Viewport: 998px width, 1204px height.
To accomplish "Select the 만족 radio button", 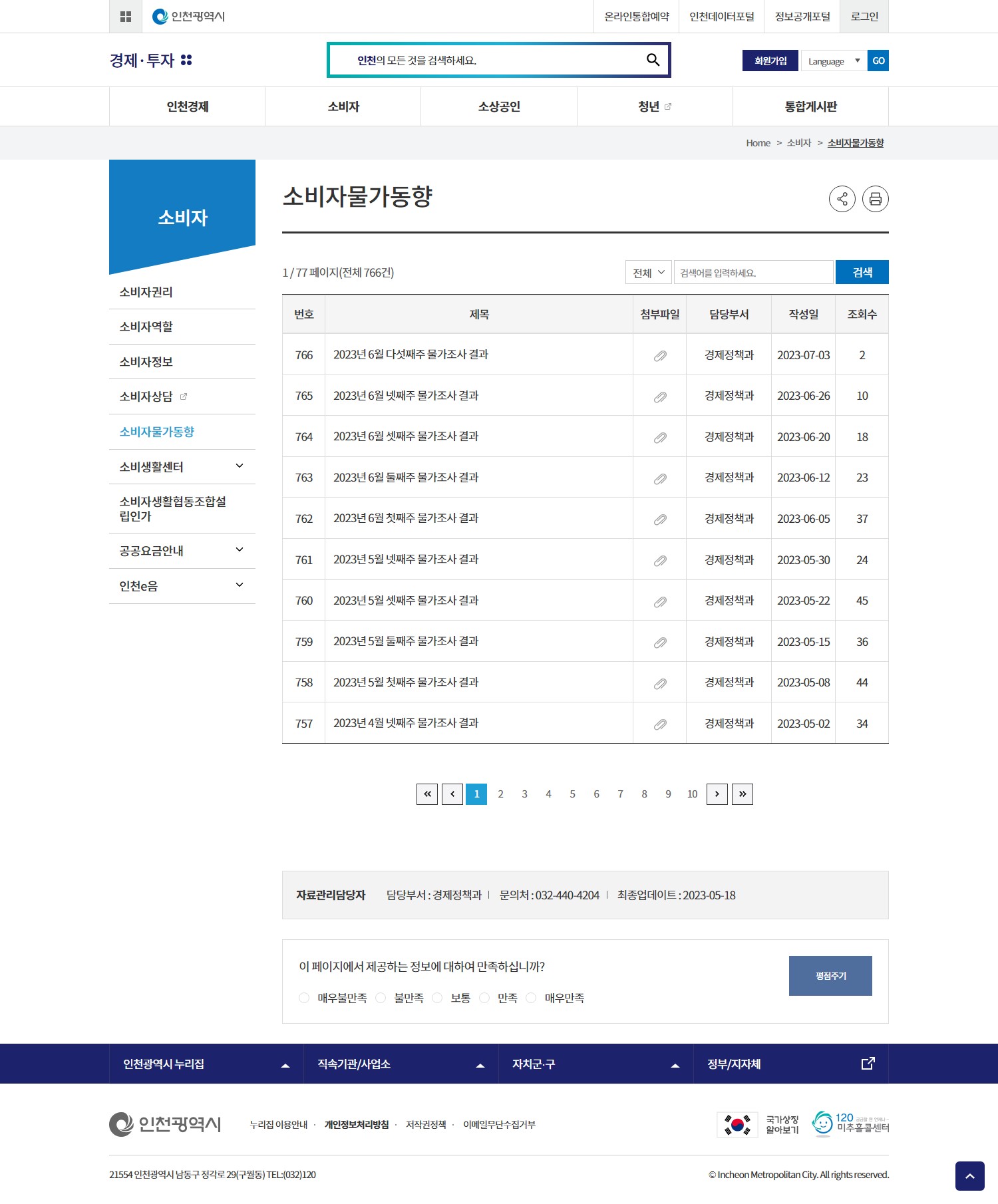I will point(484,998).
